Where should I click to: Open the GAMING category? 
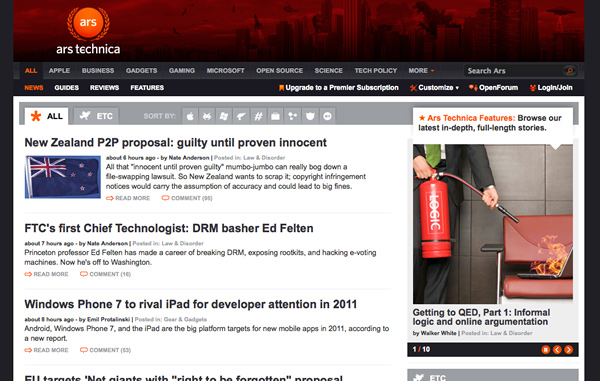(x=182, y=70)
